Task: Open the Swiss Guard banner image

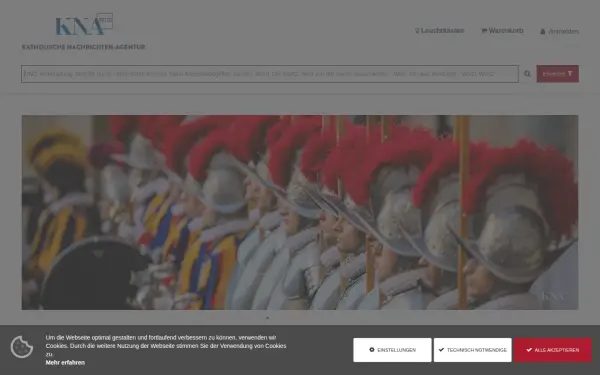Action: point(300,212)
